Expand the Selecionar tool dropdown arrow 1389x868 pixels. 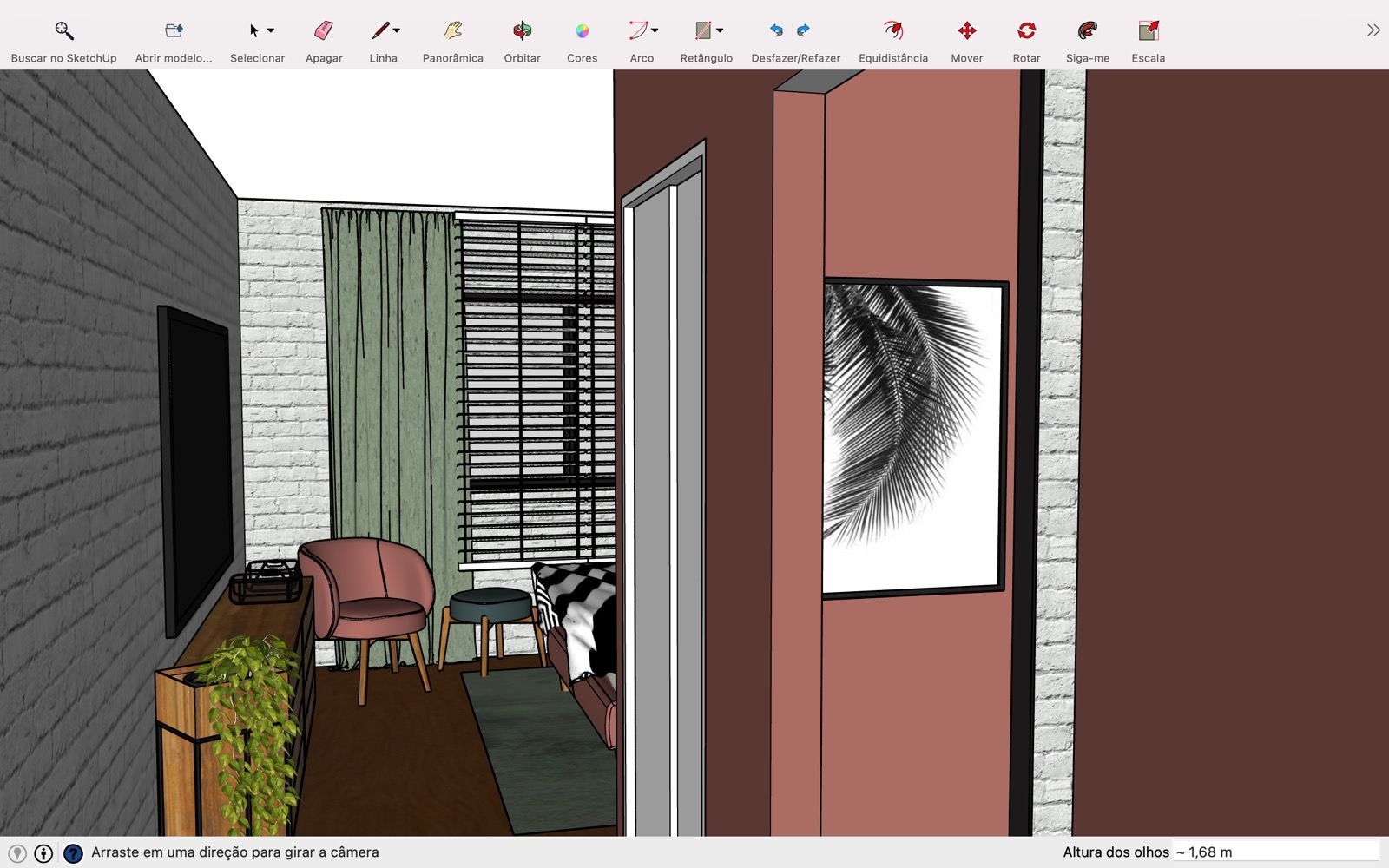(271, 30)
